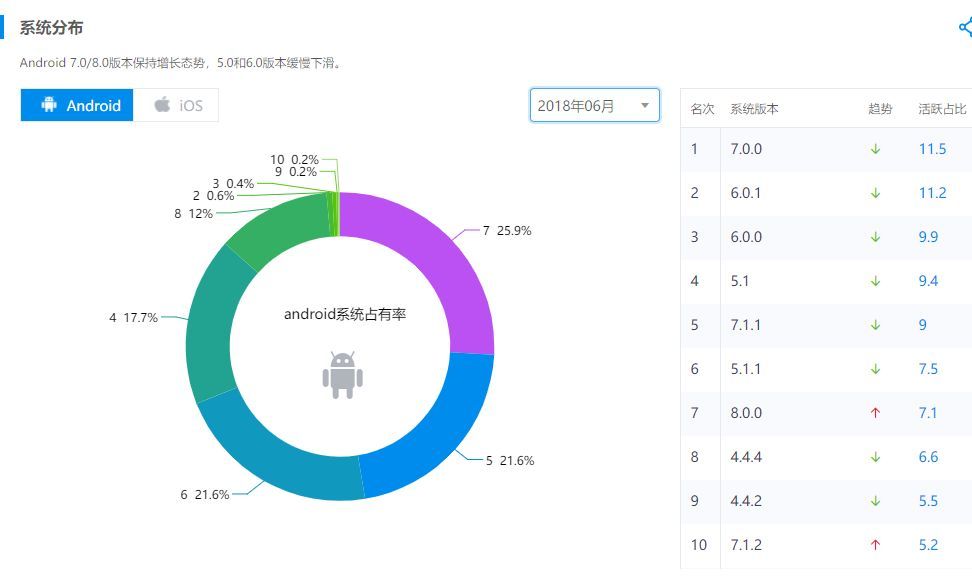Click the 6.6 active share value

pos(928,457)
